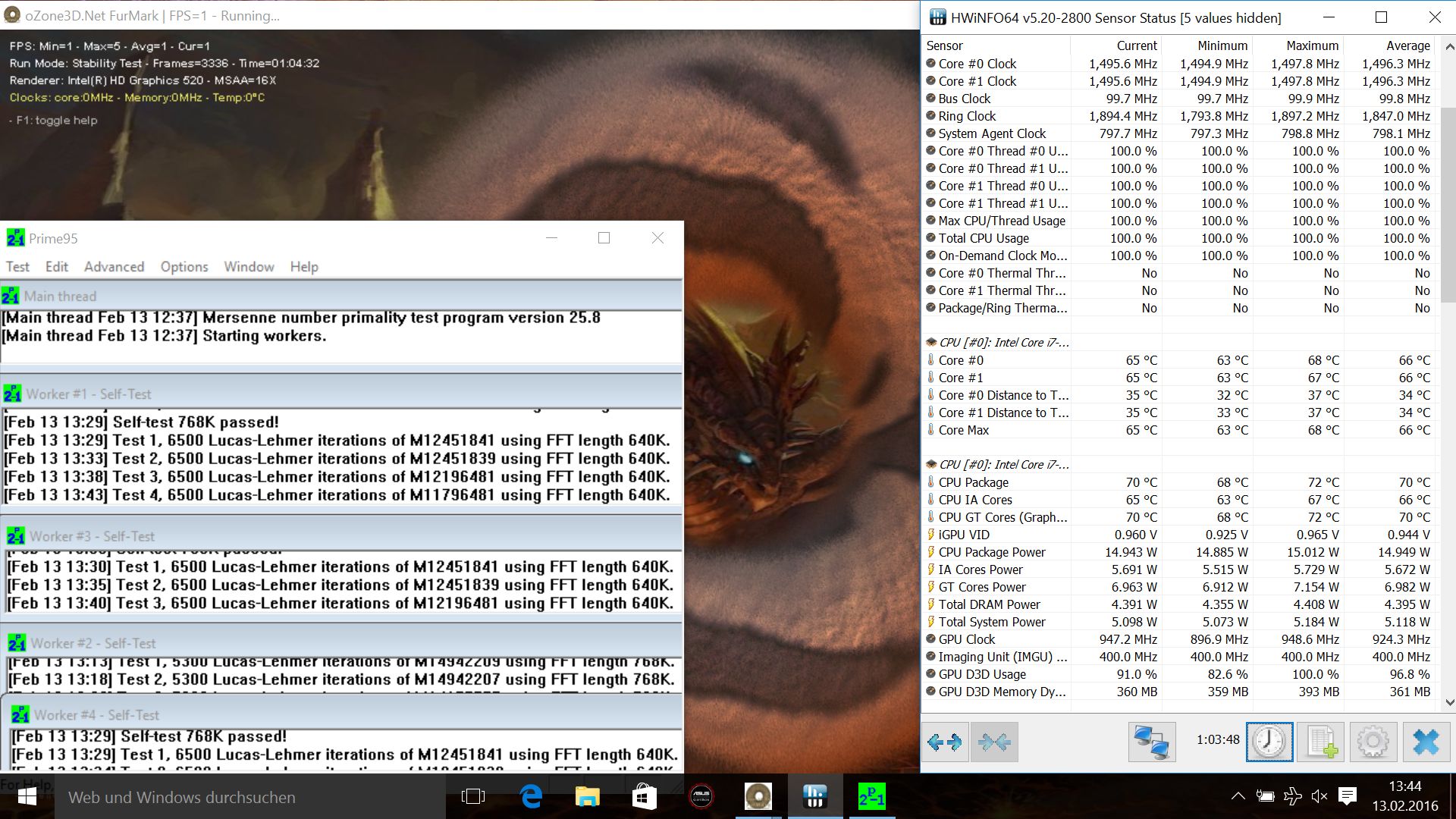Viewport: 1456px width, 819px height.
Task: Click the Worker #4 Self-Test window icon
Action: (20, 715)
